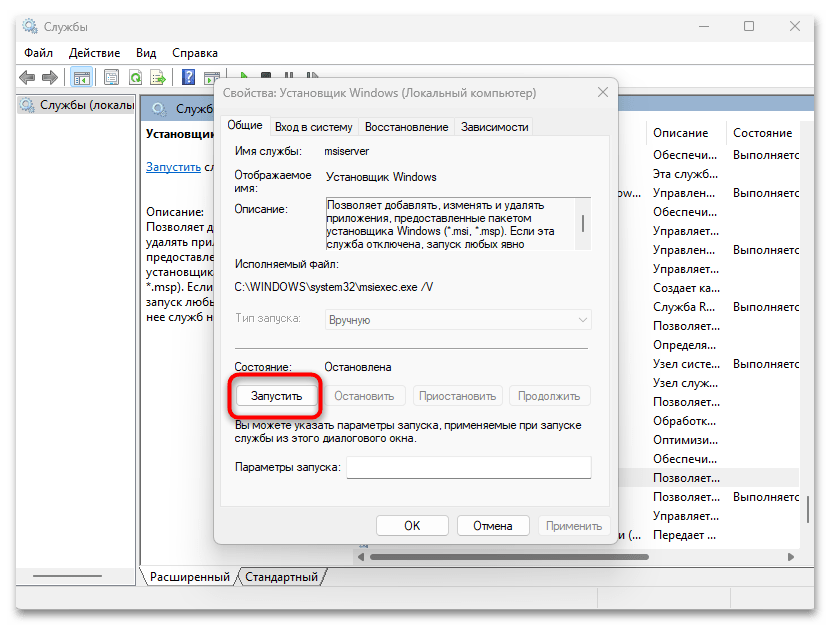The height and width of the screenshot is (626, 830).
Task: Toggle the show/hide console tree toolbar icon
Action: click(82, 78)
